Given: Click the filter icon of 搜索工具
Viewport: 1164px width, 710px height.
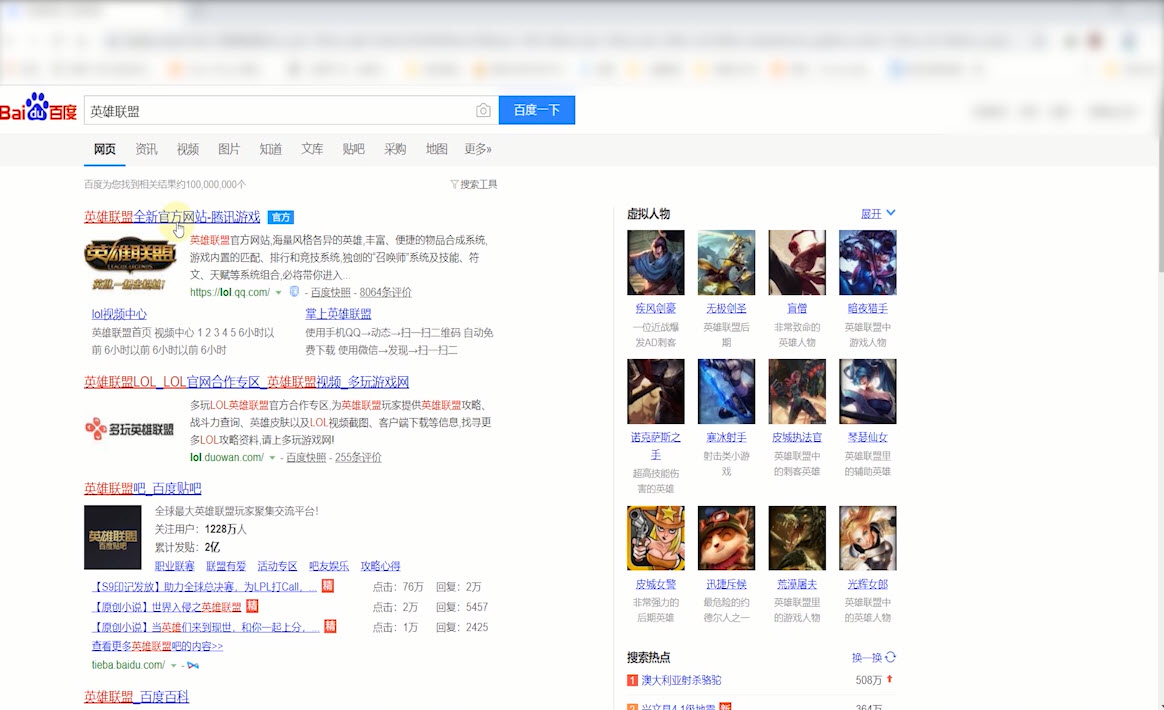Looking at the screenshot, I should click(454, 184).
